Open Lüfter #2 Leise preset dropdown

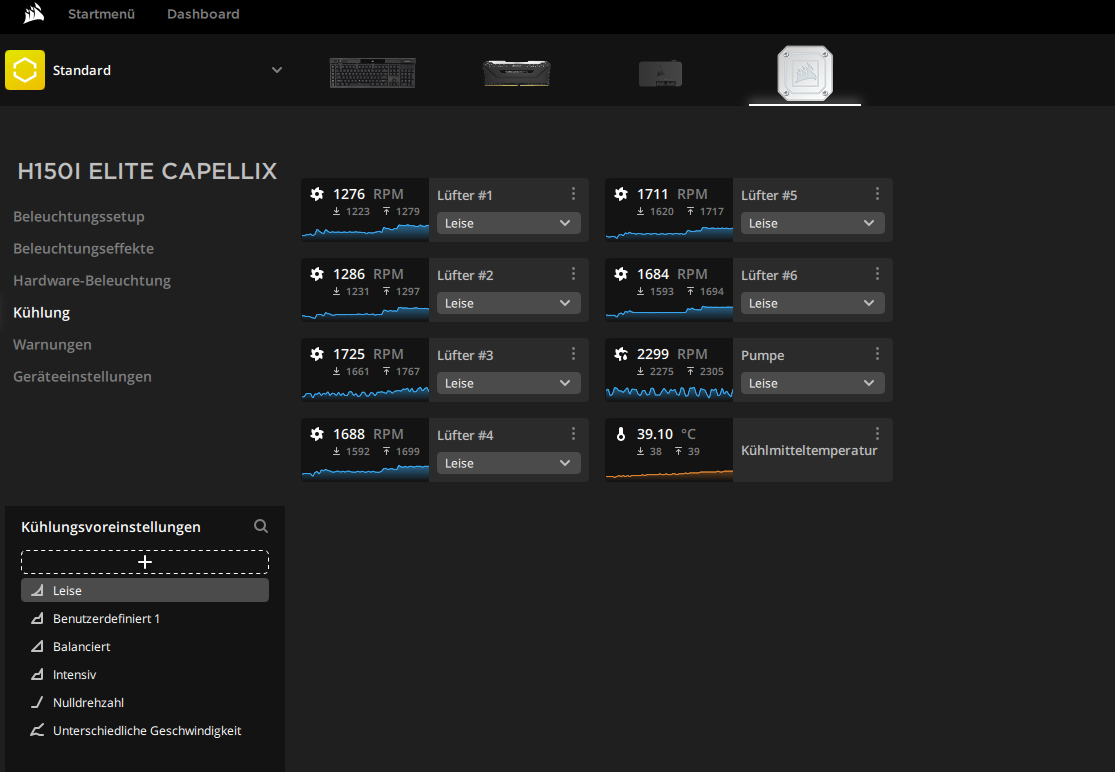[x=508, y=303]
